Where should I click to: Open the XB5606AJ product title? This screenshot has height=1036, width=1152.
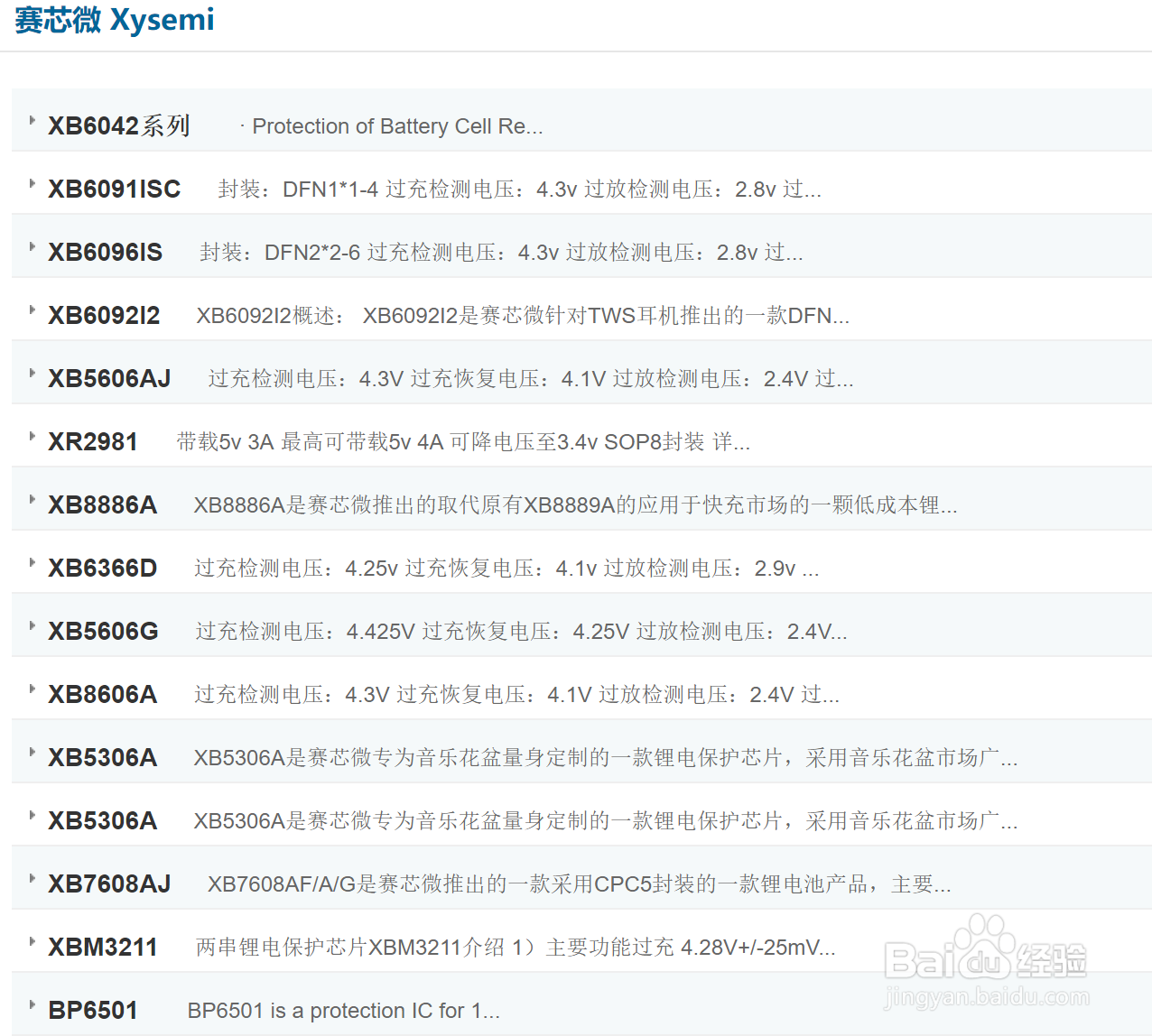[109, 378]
